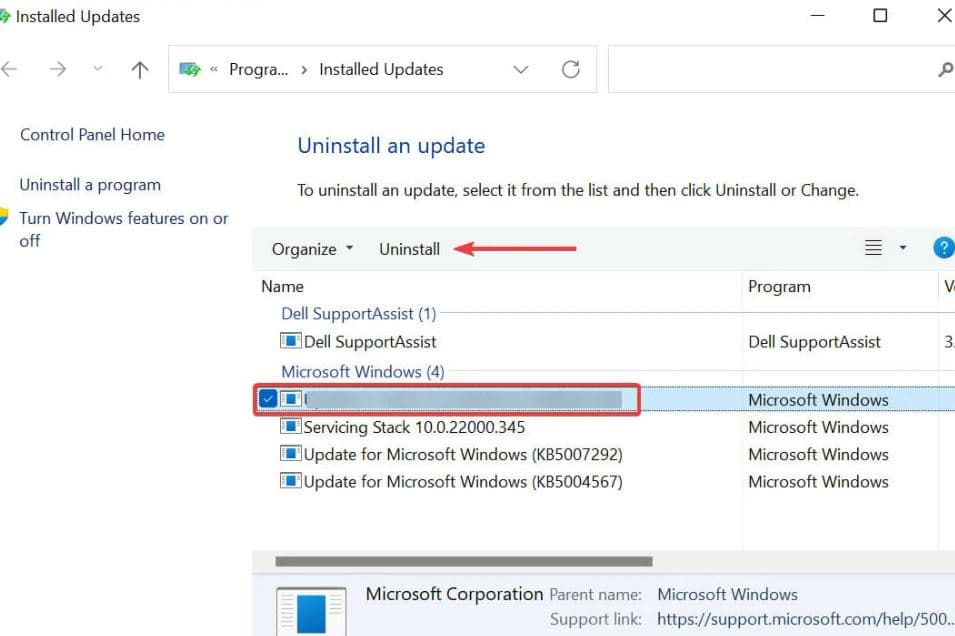Refresh the Installed Updates list
The height and width of the screenshot is (636, 955).
tap(571, 69)
